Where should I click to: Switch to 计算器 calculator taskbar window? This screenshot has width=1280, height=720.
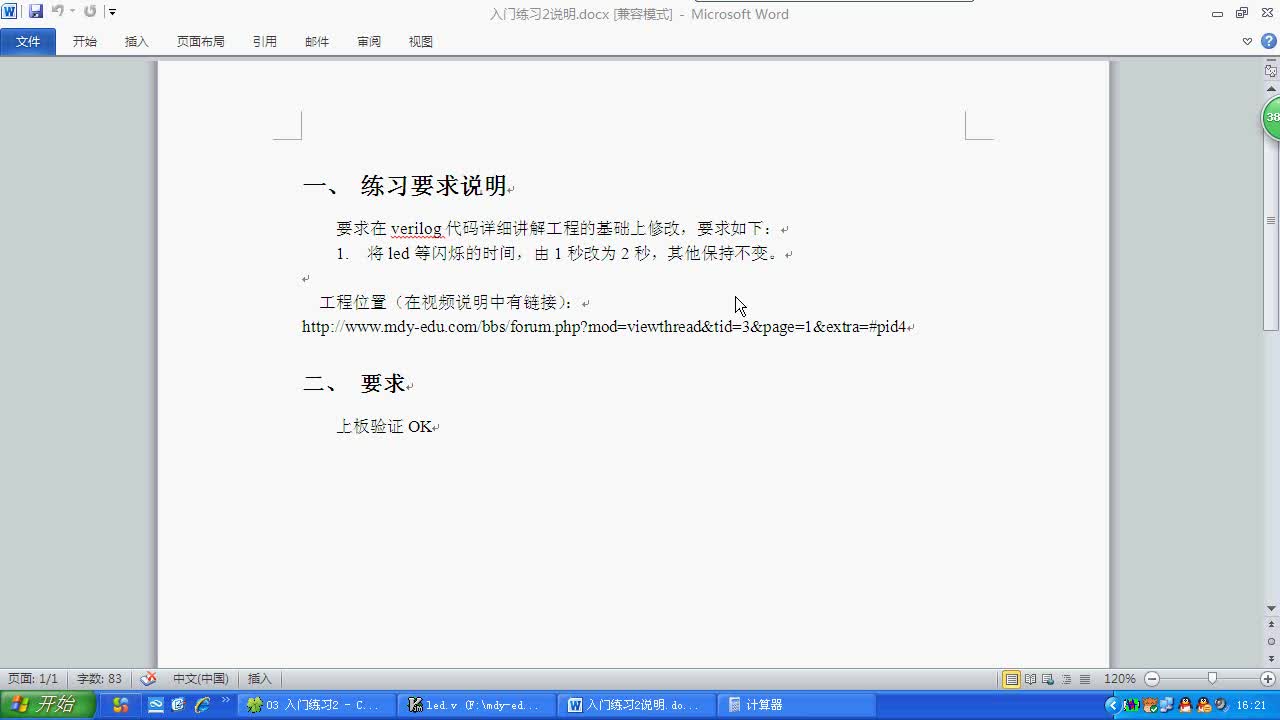pyautogui.click(x=796, y=705)
